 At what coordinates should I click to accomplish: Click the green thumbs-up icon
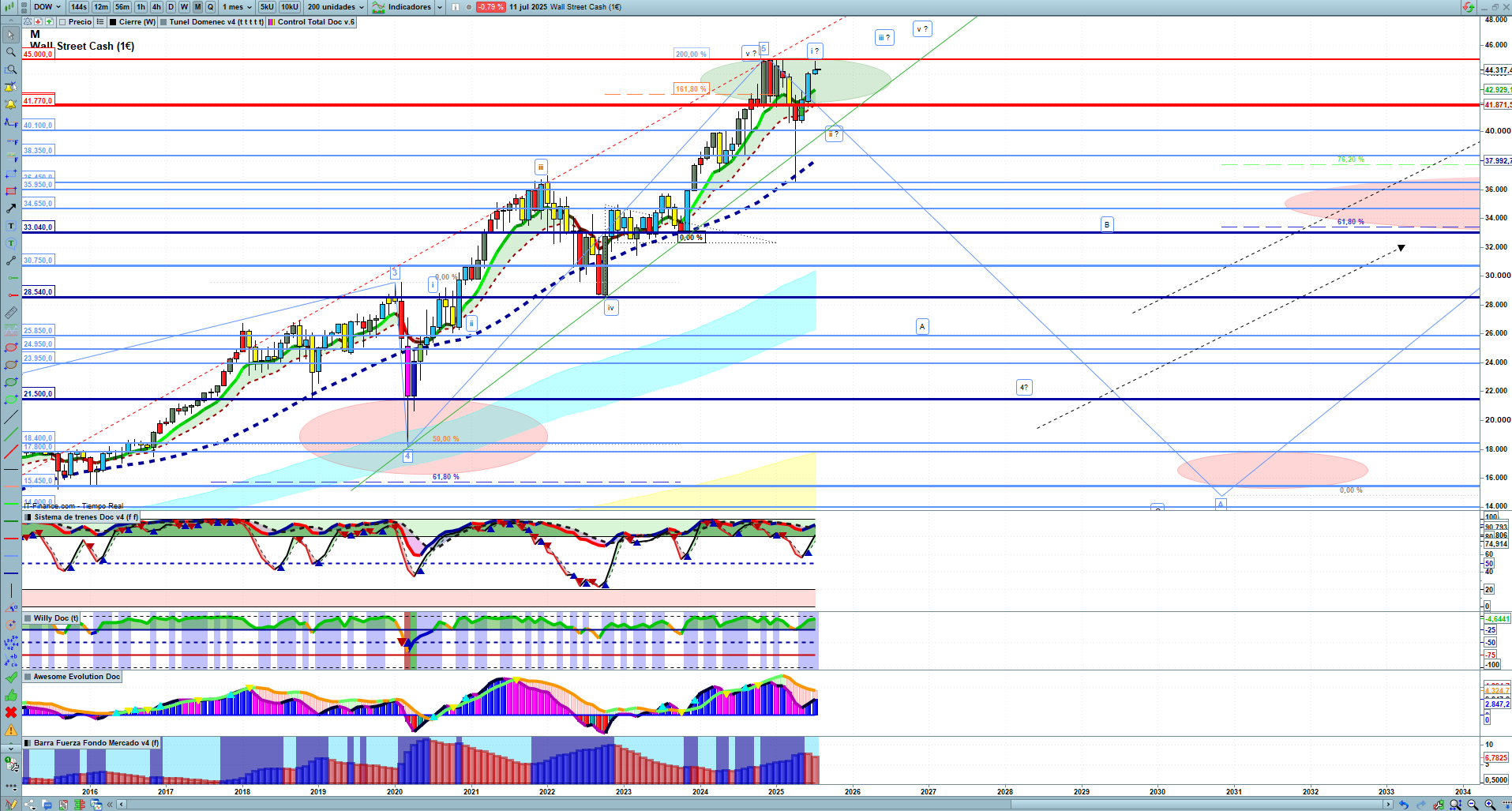click(x=10, y=695)
